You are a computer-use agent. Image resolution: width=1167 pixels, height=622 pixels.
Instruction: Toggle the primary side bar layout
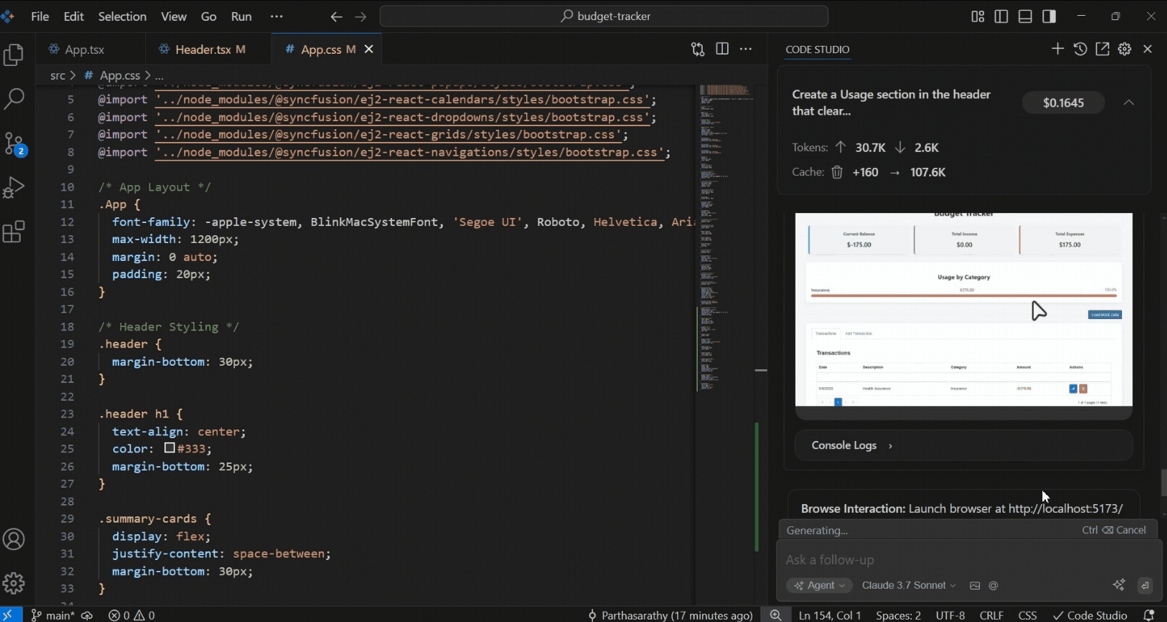pos(1001,17)
